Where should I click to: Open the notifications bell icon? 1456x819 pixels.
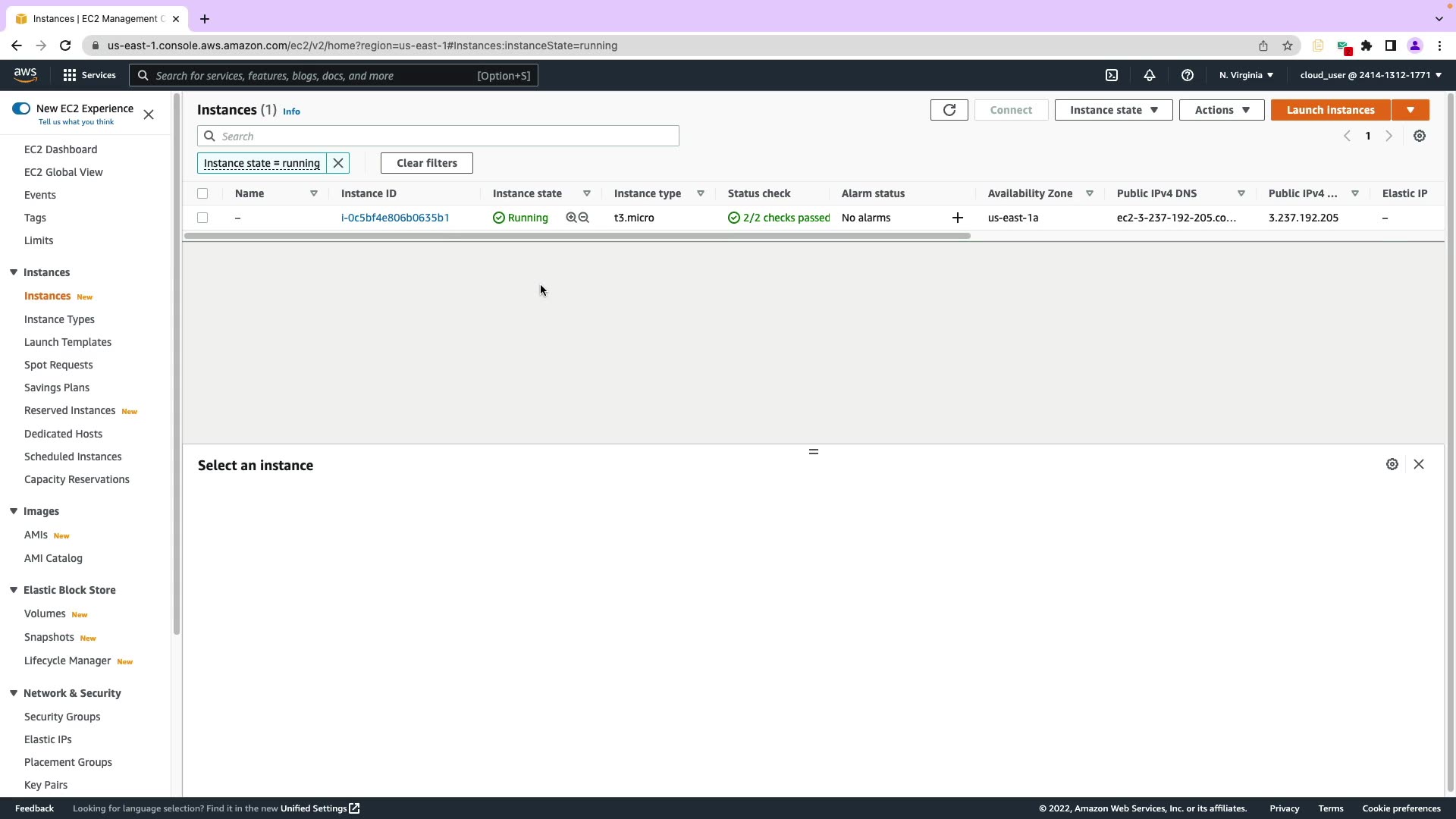(x=1150, y=75)
